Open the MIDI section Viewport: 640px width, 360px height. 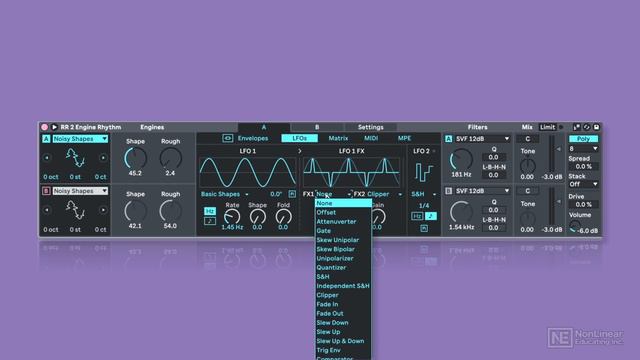(x=371, y=138)
